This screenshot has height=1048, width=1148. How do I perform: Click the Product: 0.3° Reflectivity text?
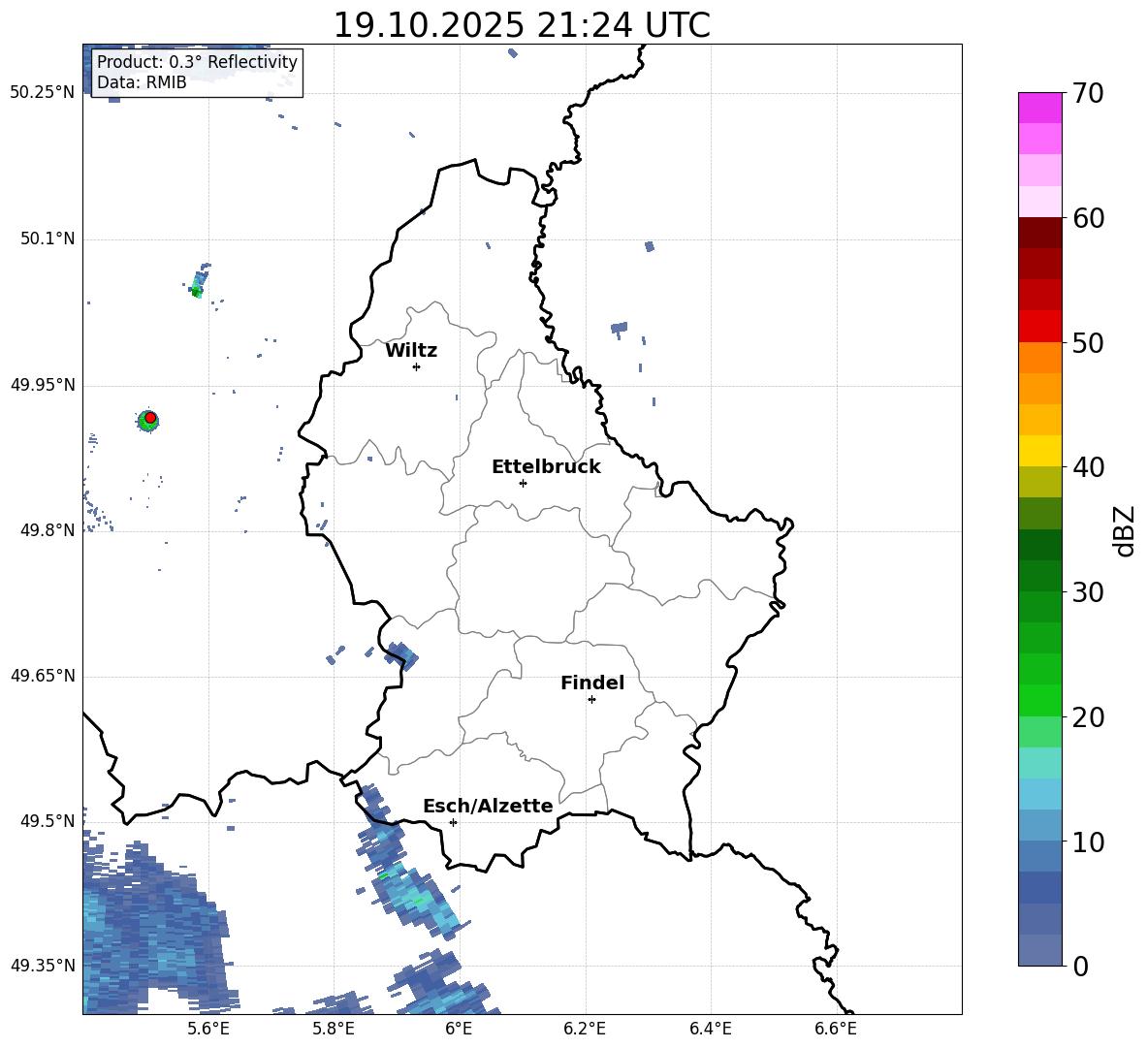197,62
